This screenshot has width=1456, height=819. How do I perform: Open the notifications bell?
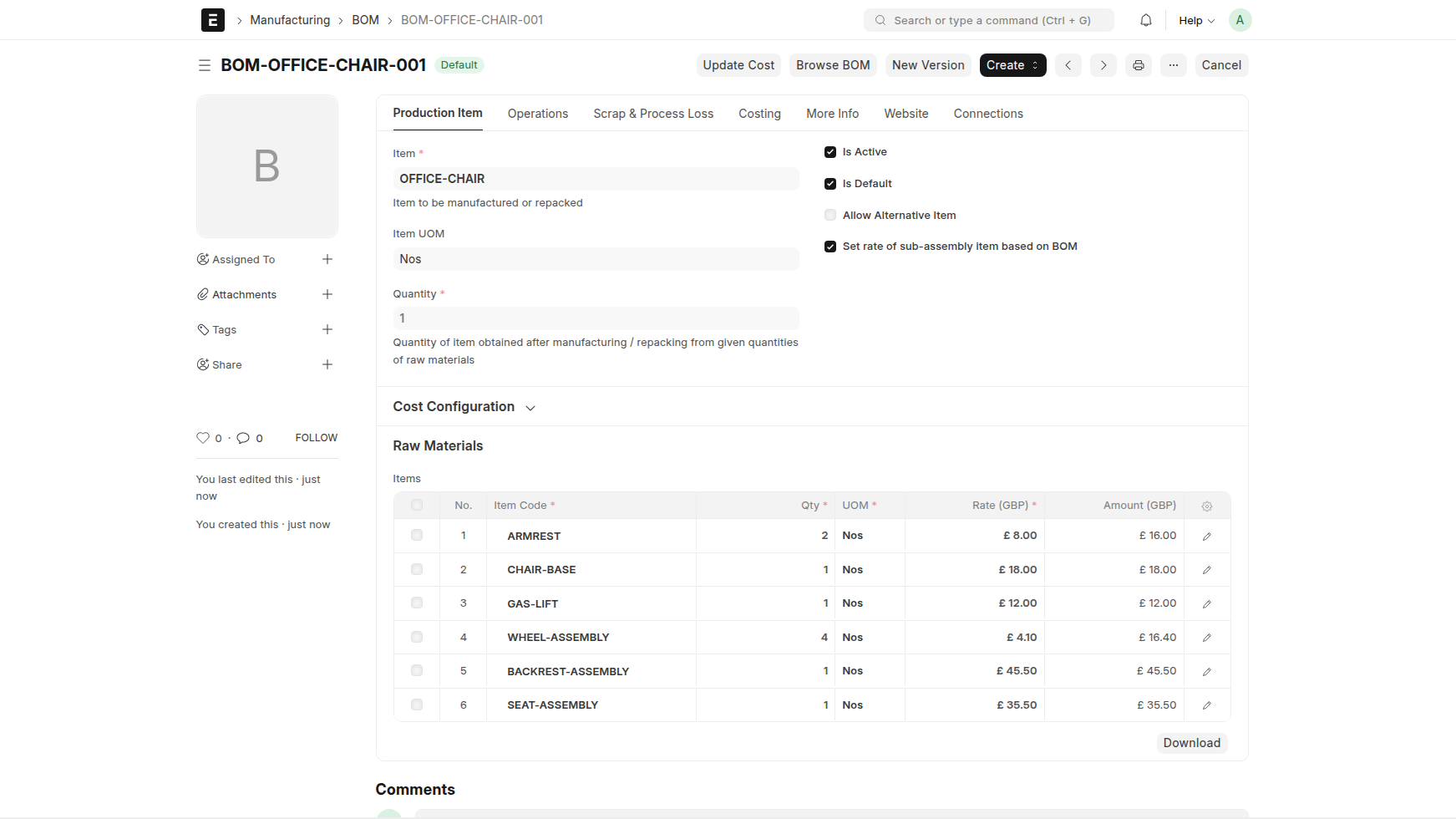[1145, 20]
